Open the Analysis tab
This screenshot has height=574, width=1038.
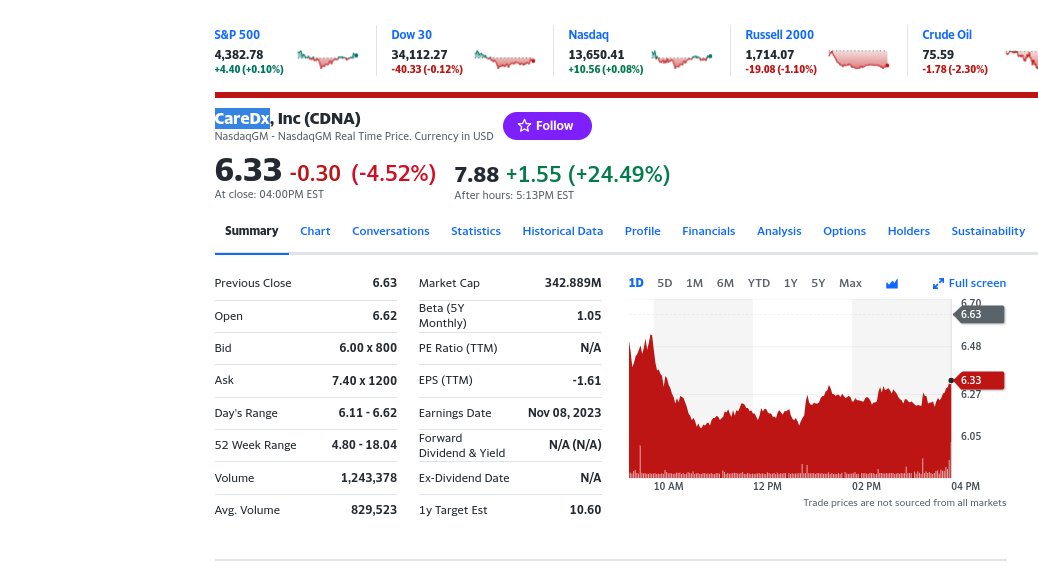779,231
